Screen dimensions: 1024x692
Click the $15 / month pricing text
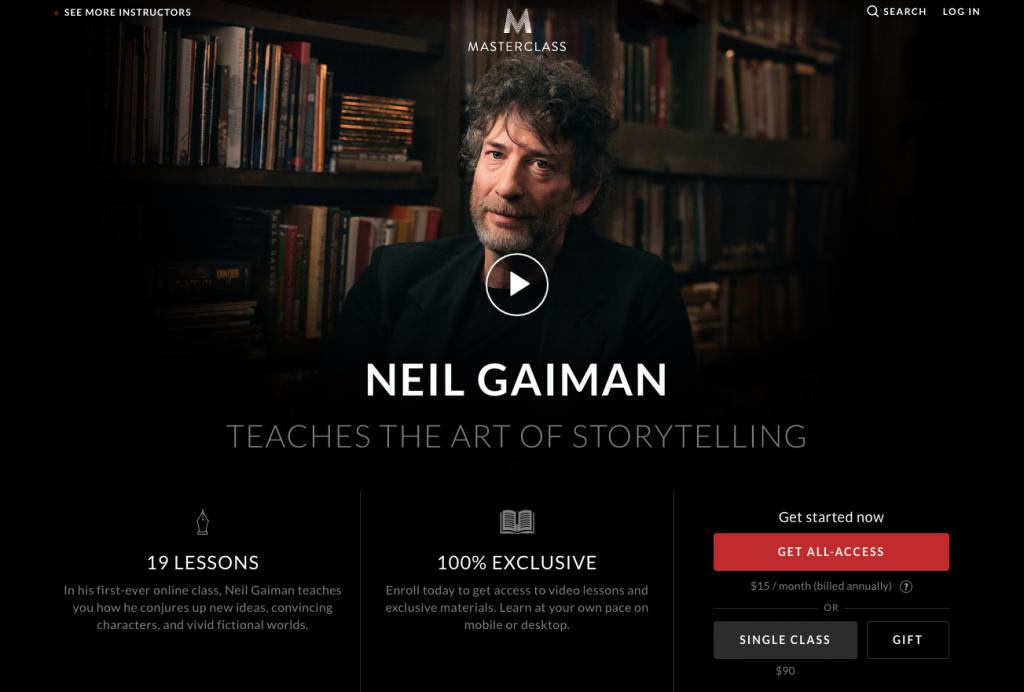[821, 586]
